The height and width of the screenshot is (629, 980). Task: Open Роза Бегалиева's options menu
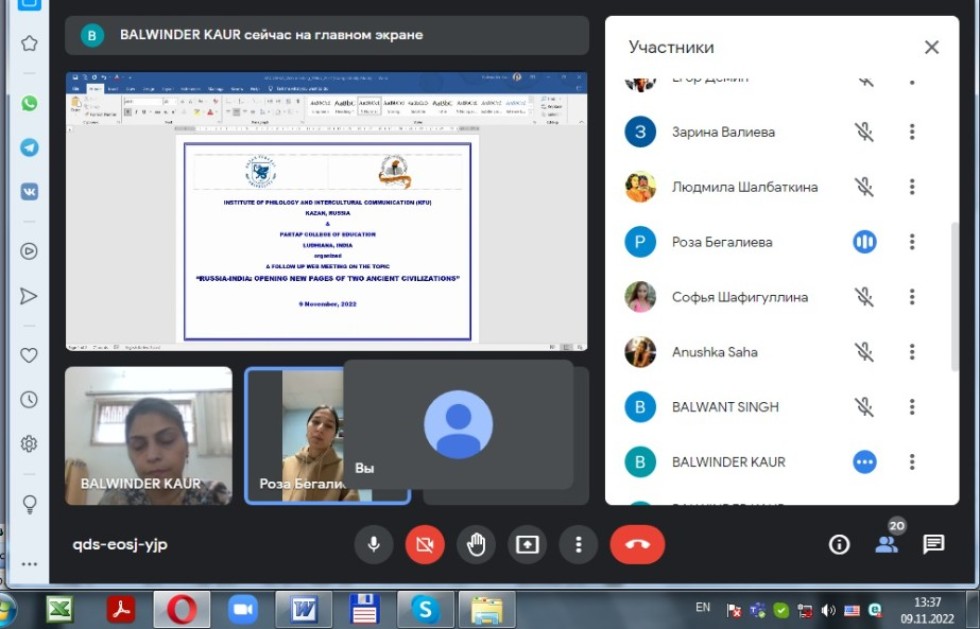(911, 241)
